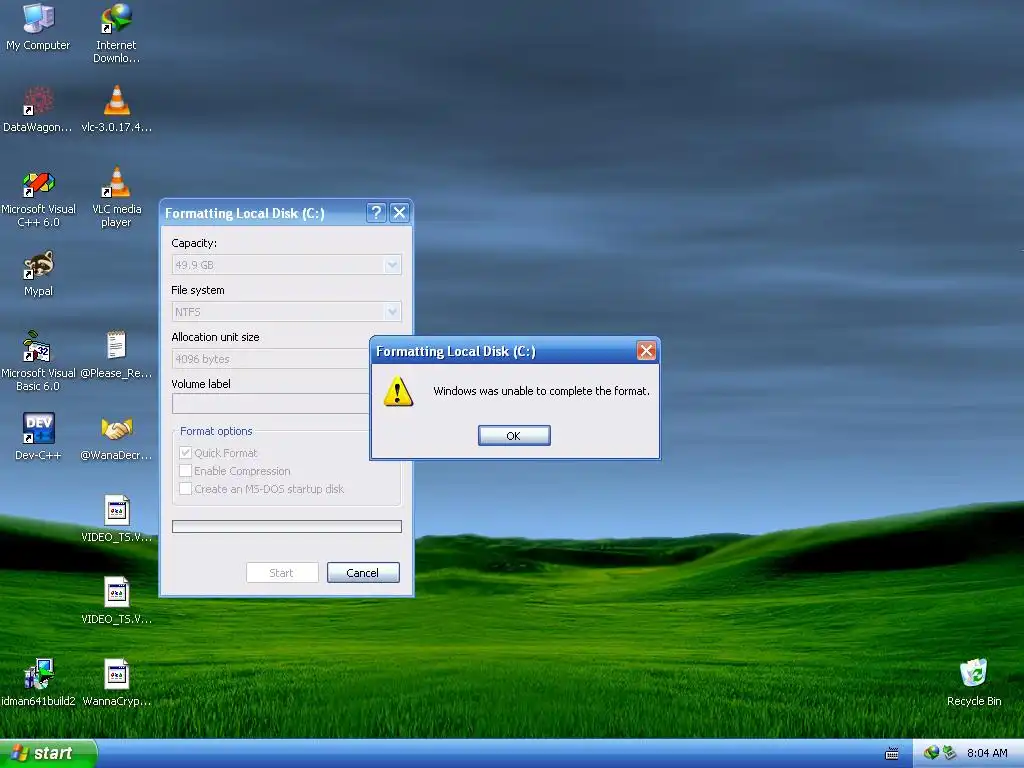
Task: Click the Volume label input field
Action: tap(271, 404)
